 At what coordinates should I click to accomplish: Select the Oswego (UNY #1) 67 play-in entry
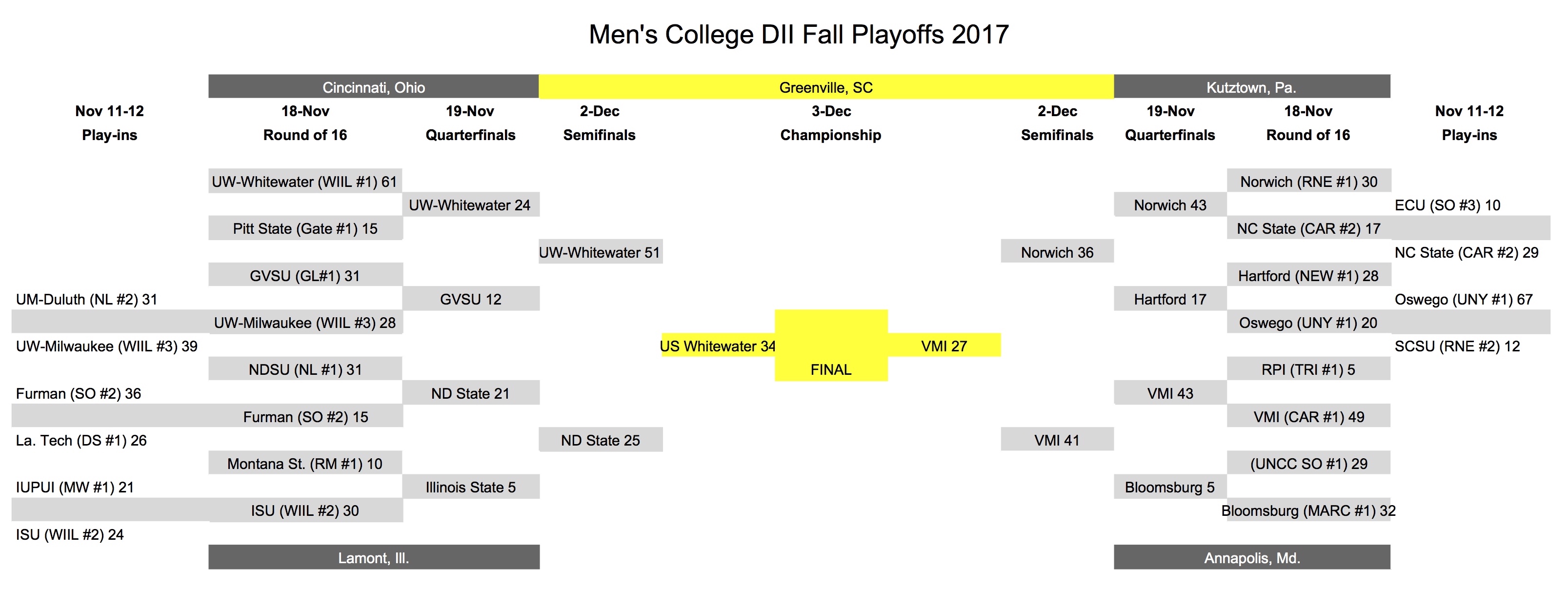1463,299
